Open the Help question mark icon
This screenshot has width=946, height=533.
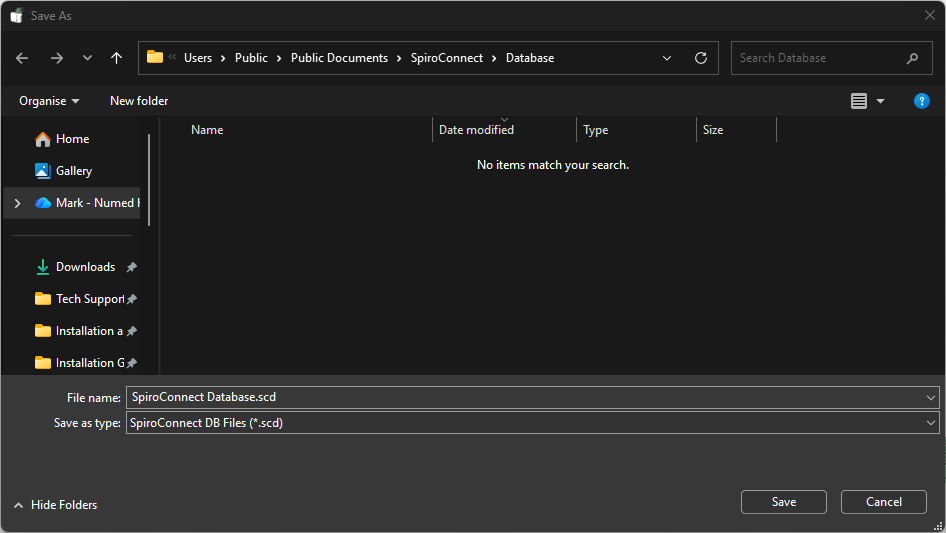click(922, 101)
